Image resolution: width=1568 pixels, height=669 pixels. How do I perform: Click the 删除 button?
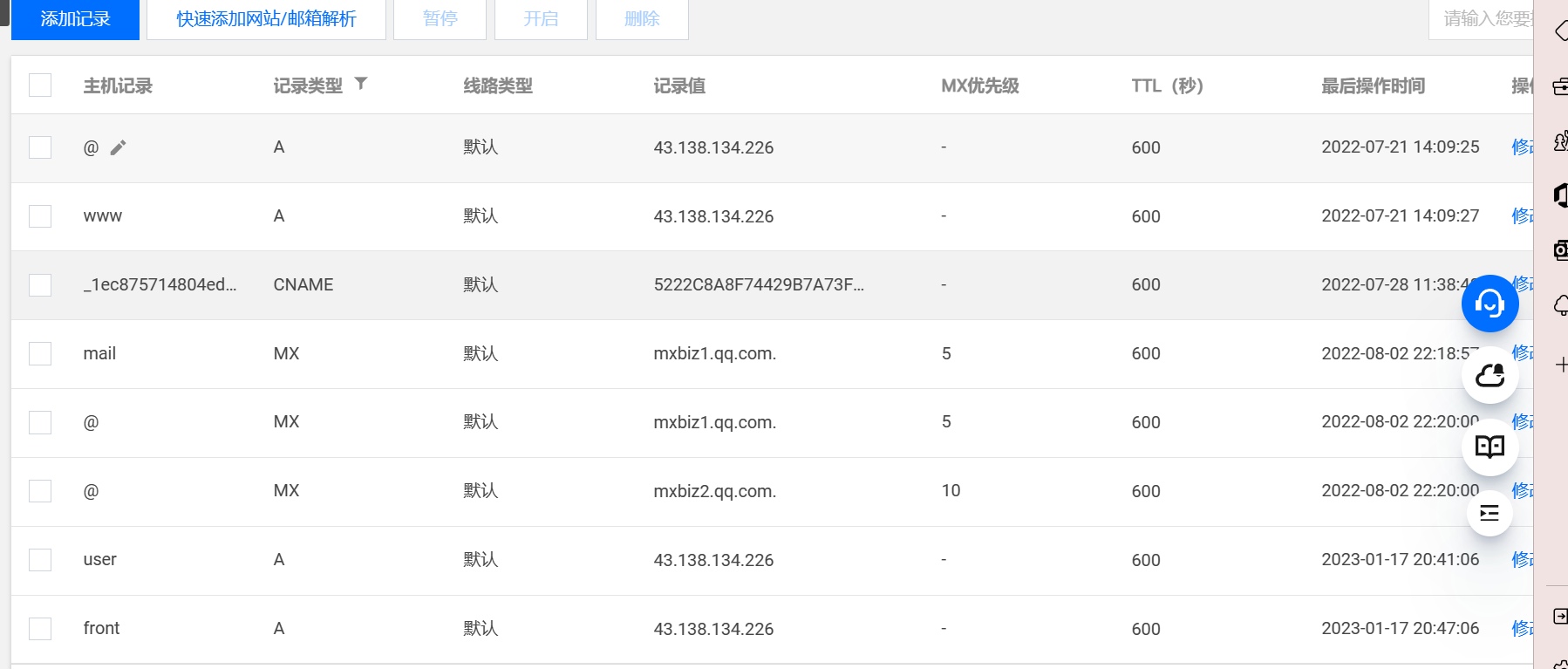coord(642,19)
